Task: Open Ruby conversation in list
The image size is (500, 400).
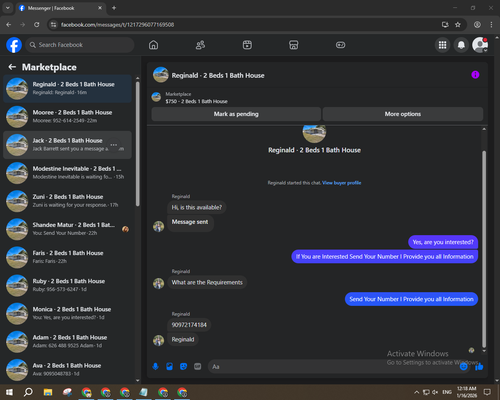Action: point(67,285)
